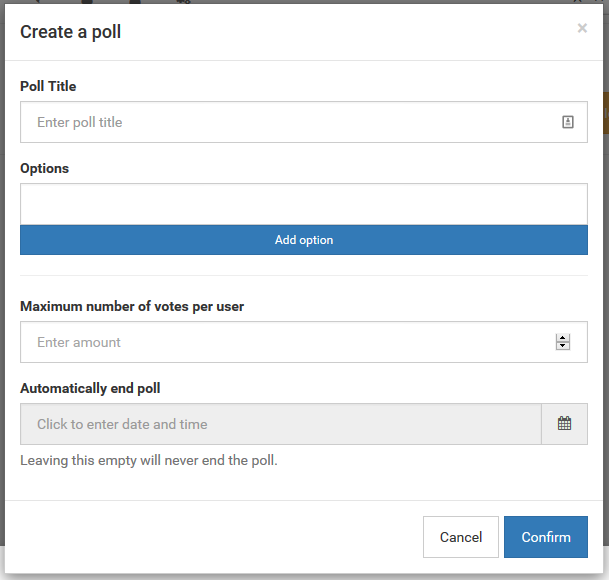Decrease vote amount with the down arrow
The height and width of the screenshot is (580, 609).
563,346
